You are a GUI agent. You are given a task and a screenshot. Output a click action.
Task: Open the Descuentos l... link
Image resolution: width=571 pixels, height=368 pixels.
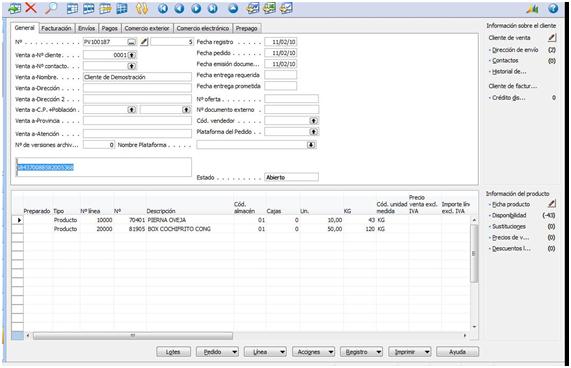[x=511, y=249]
